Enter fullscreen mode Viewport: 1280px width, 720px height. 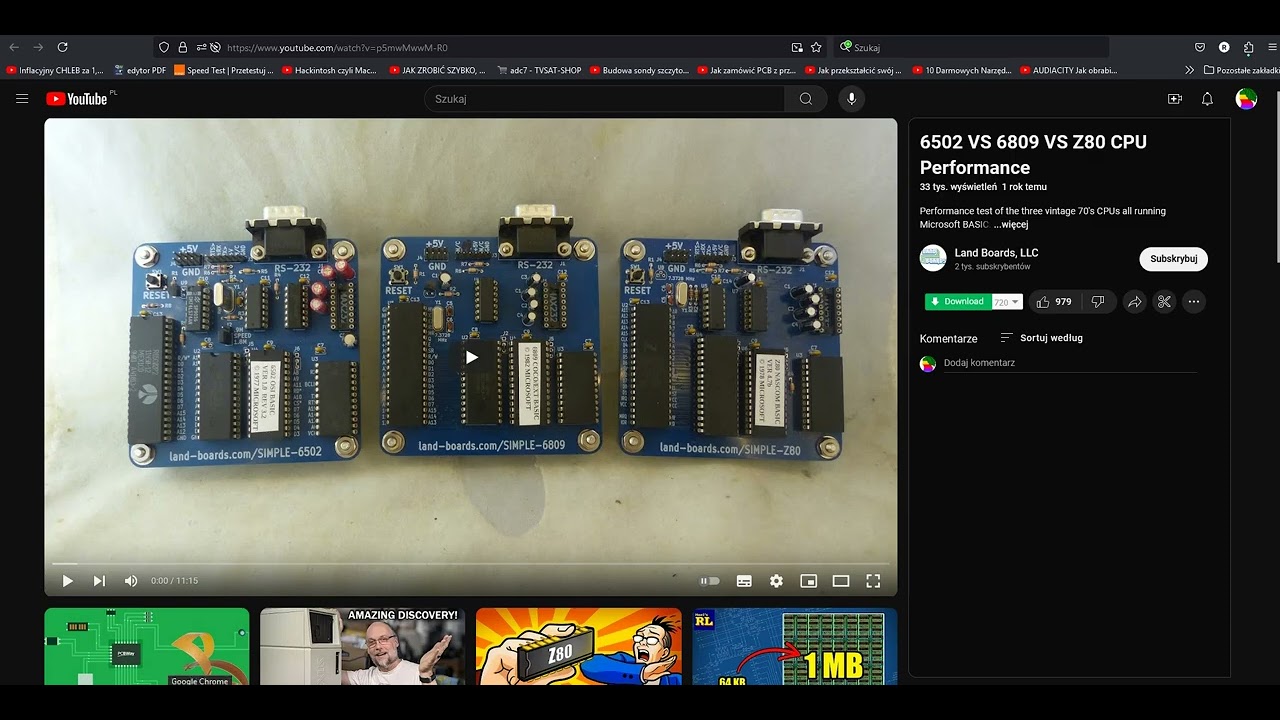pyautogui.click(x=873, y=581)
